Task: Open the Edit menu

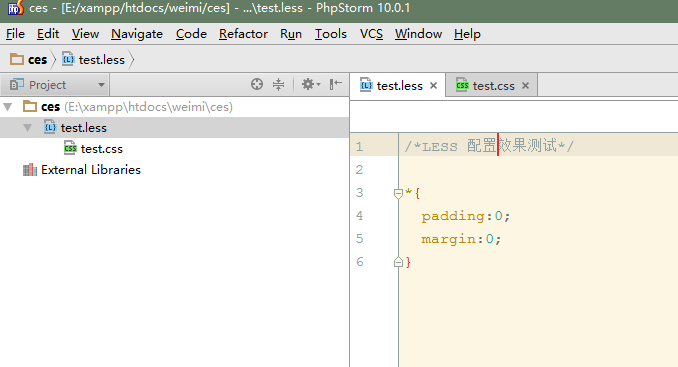Action: pos(48,34)
